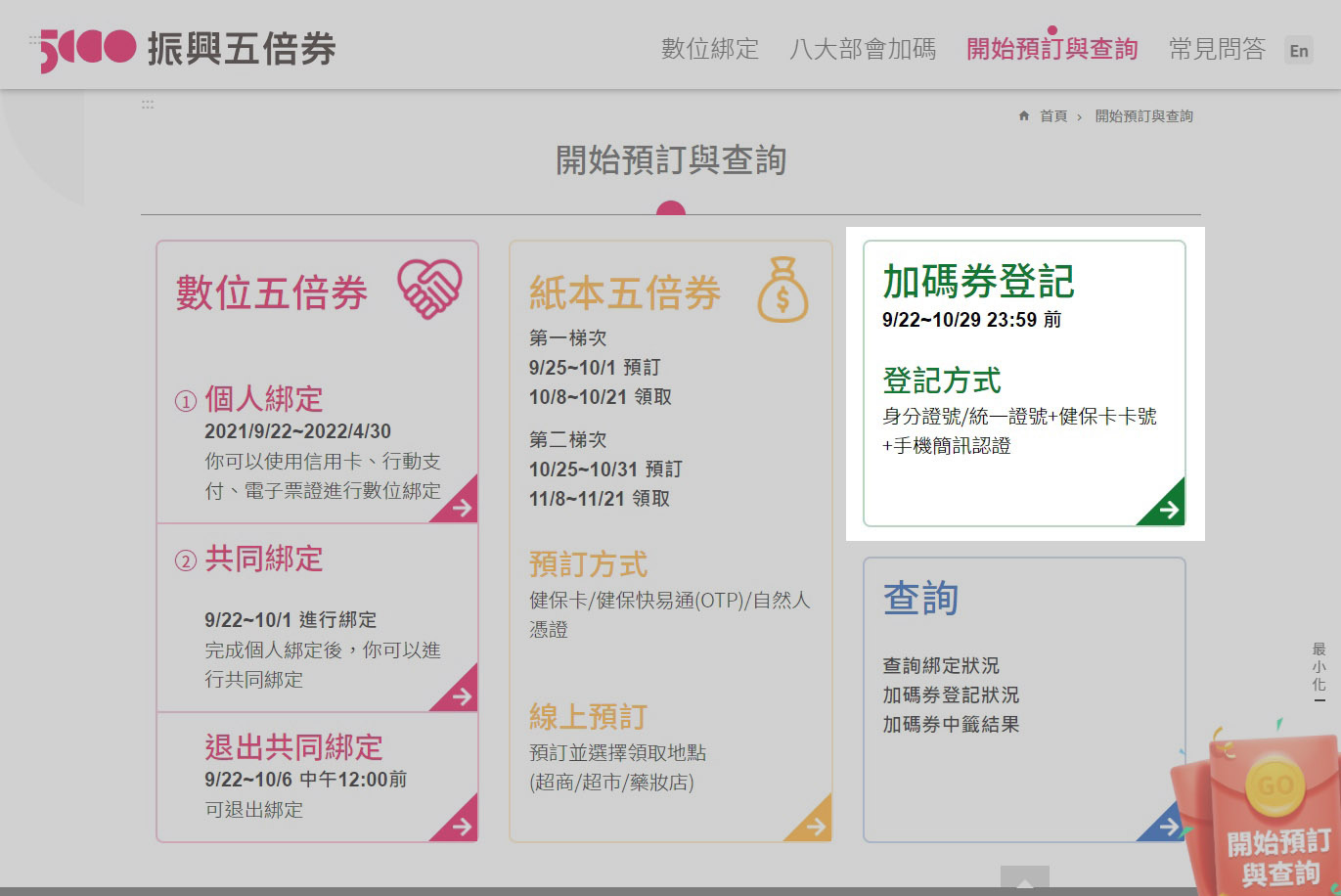Switch language with the En button
This screenshot has width=1341, height=896.
click(x=1299, y=51)
